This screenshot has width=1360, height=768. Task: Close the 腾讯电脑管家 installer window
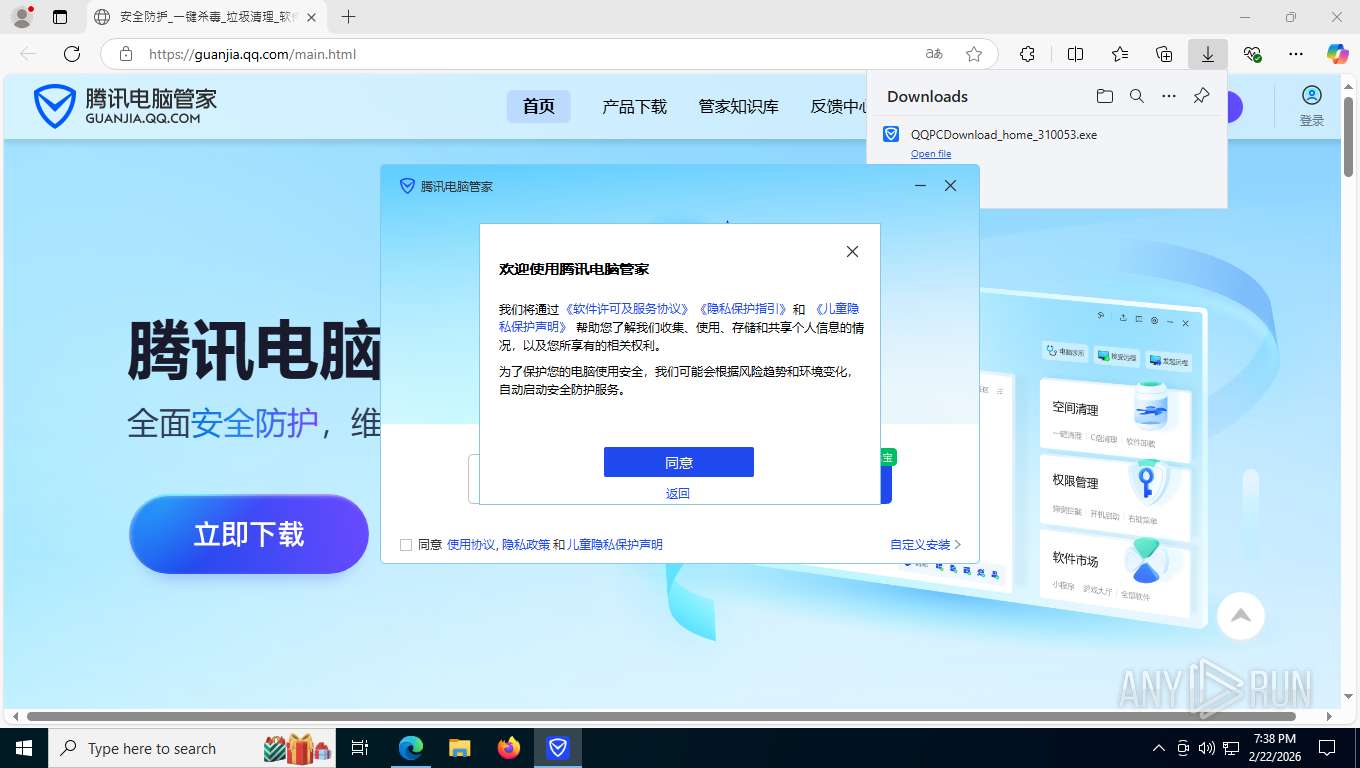950,186
